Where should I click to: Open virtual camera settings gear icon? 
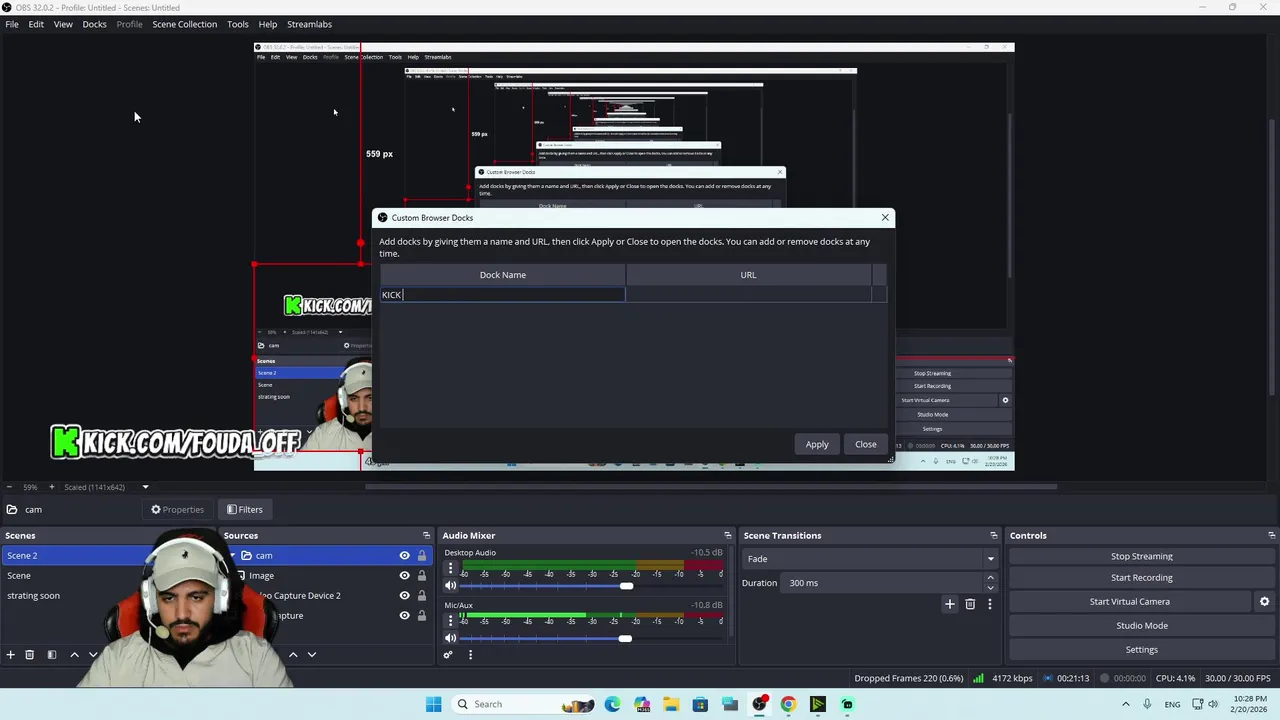pyautogui.click(x=1264, y=602)
